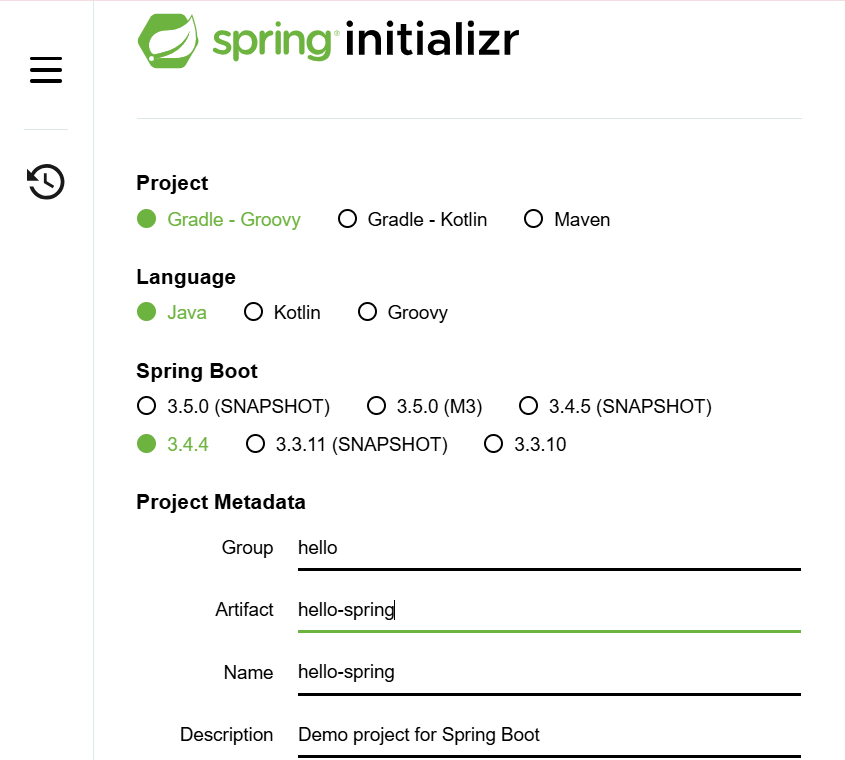Screen dimensions: 845x760
Task: Select Spring Boot 3.5.0 (SNAPSHOT)
Action: [x=233, y=406]
